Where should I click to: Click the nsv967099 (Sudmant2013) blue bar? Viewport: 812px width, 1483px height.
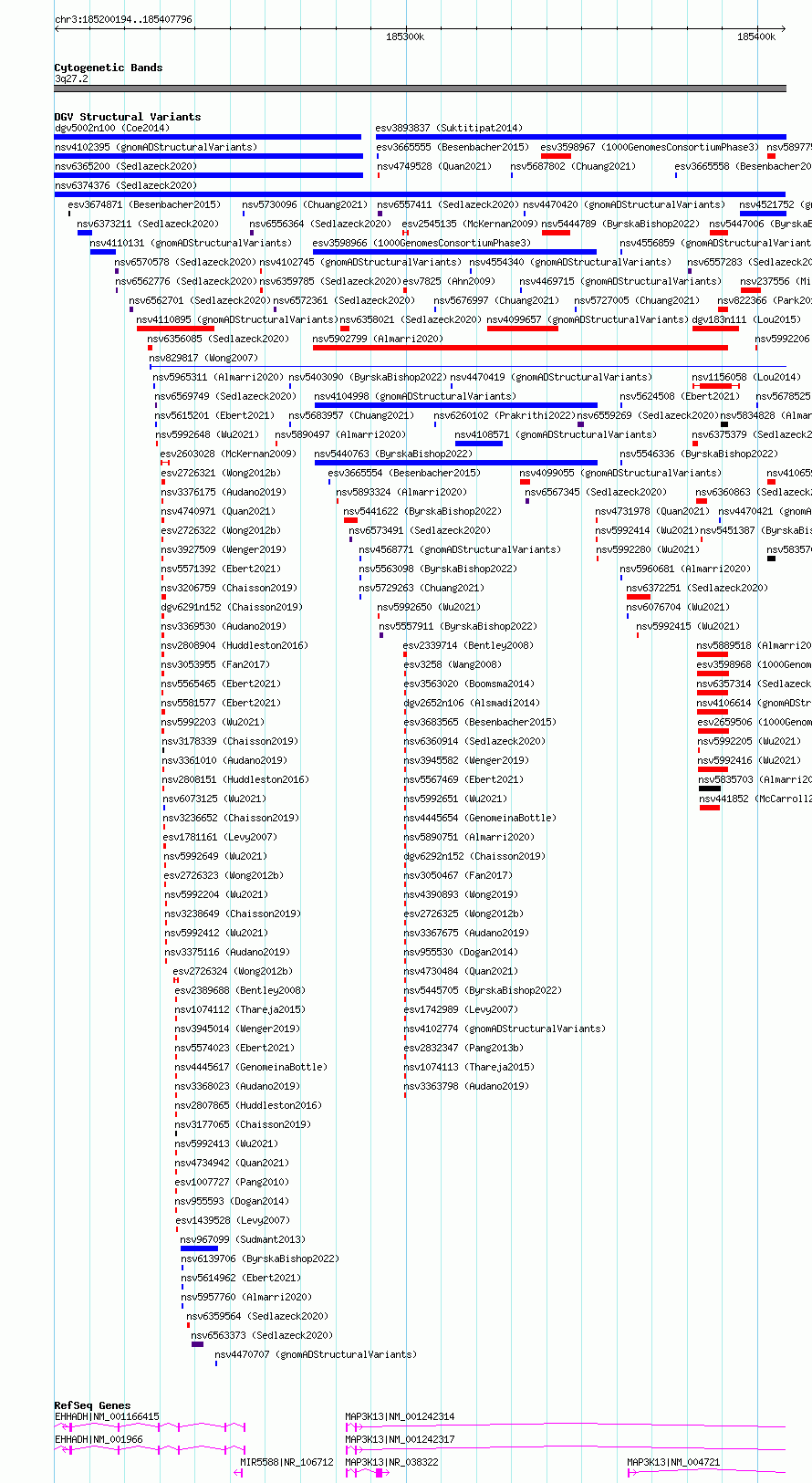200,1248
